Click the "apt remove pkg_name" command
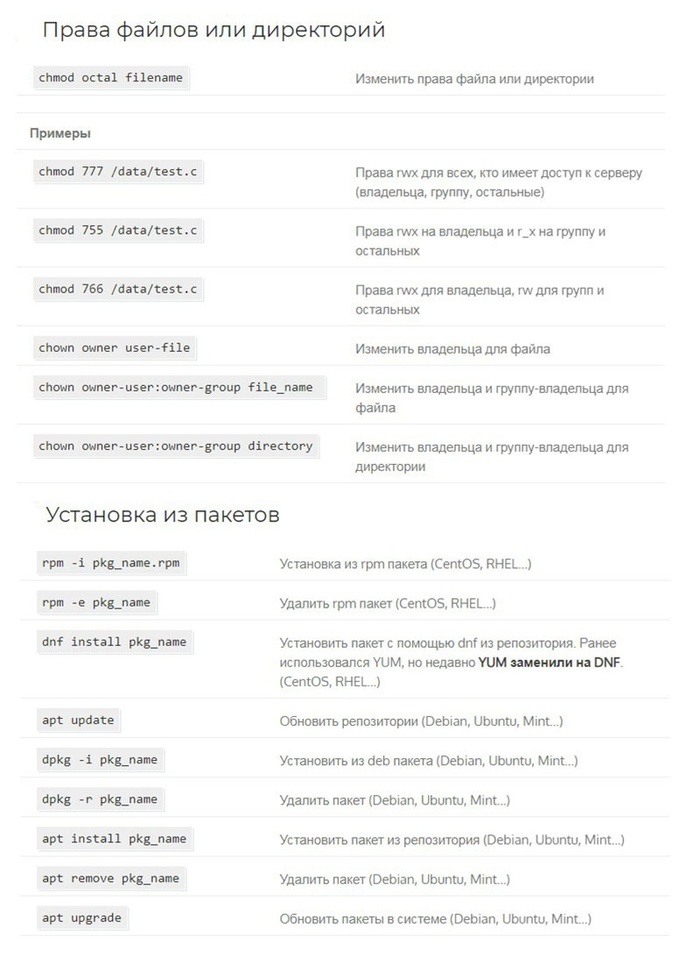Screen dimensions: 700x956 110,878
